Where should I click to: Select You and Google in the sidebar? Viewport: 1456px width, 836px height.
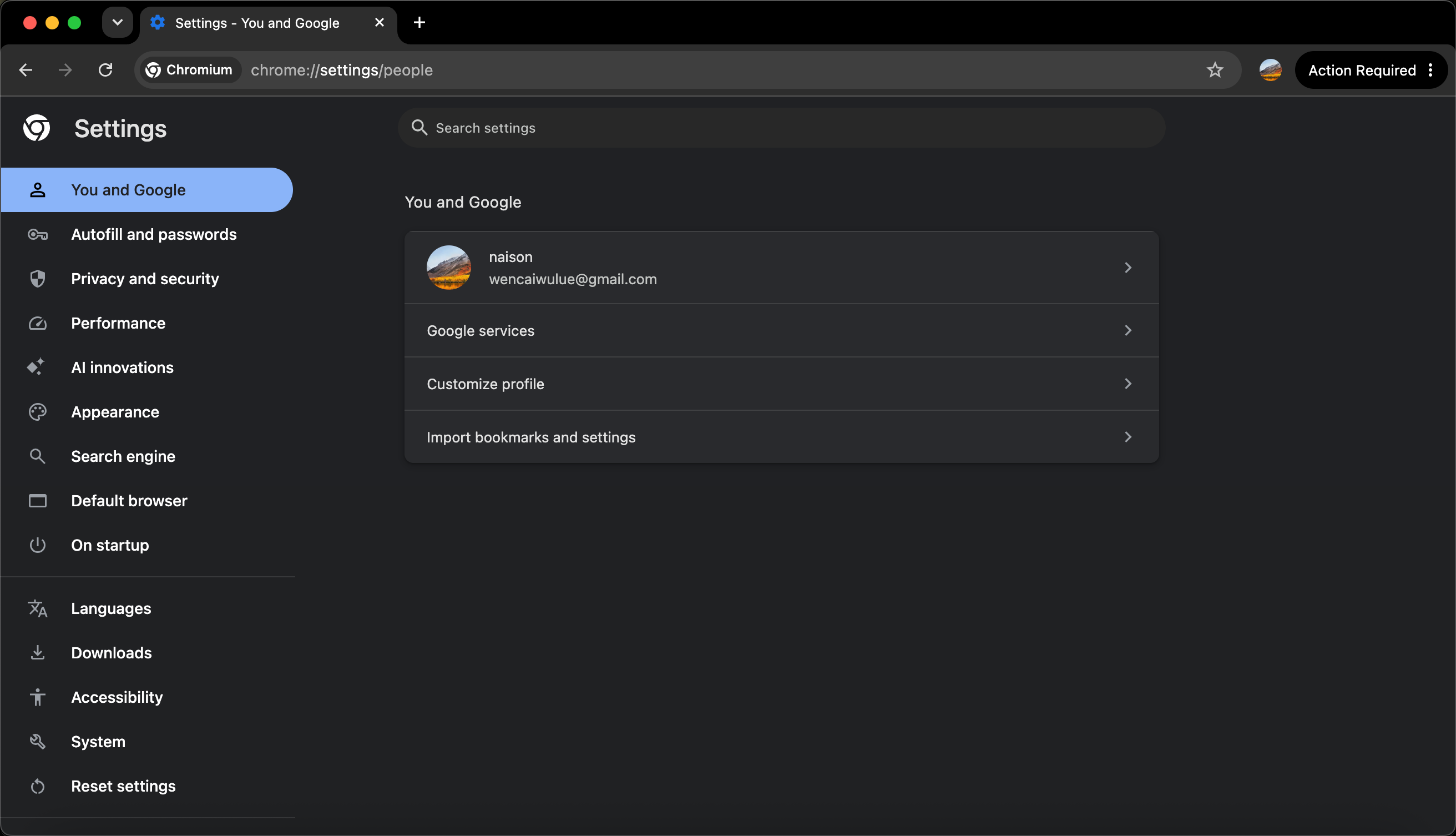147,190
